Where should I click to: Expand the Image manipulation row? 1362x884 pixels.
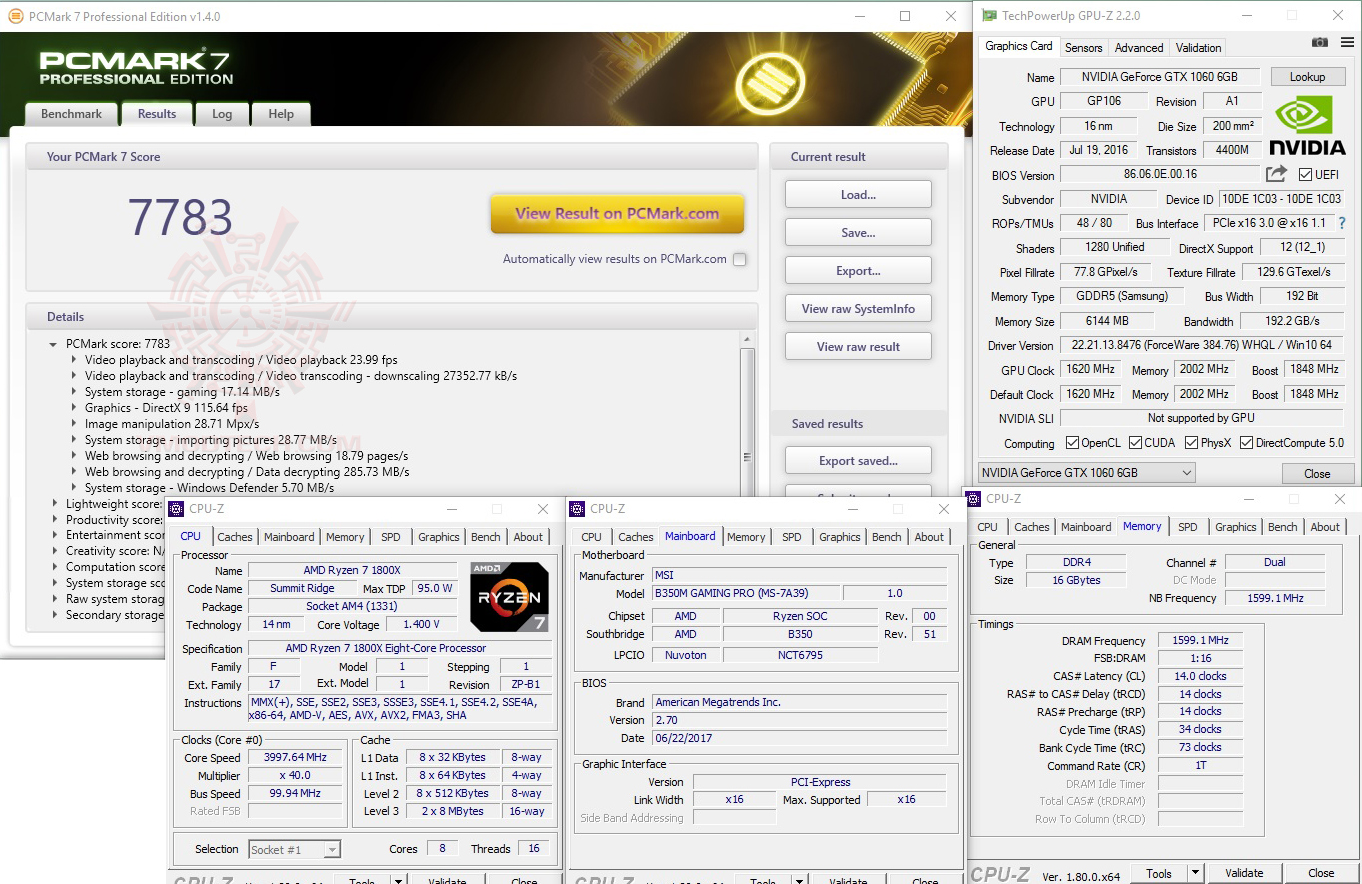click(x=75, y=424)
